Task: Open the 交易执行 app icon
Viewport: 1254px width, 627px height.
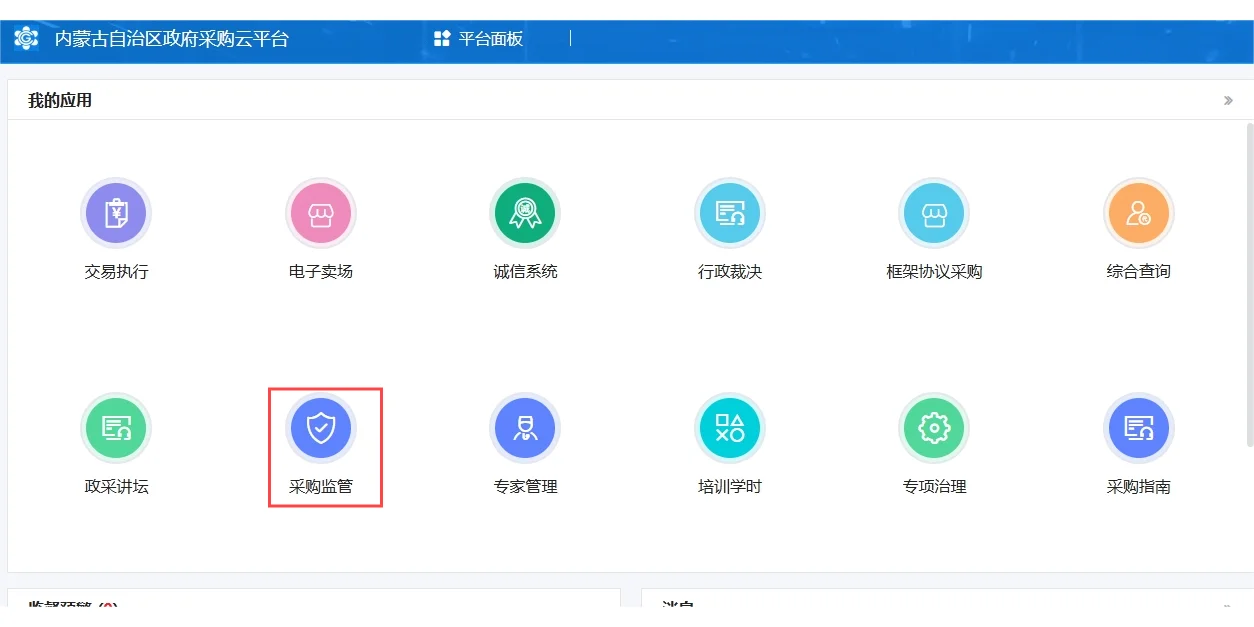Action: coord(116,213)
